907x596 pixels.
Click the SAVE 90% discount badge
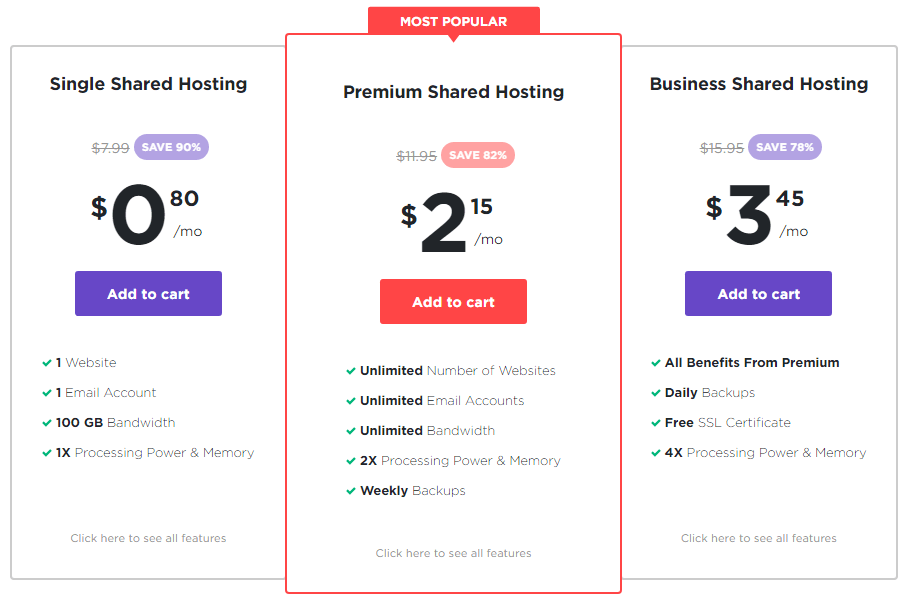pos(171,147)
